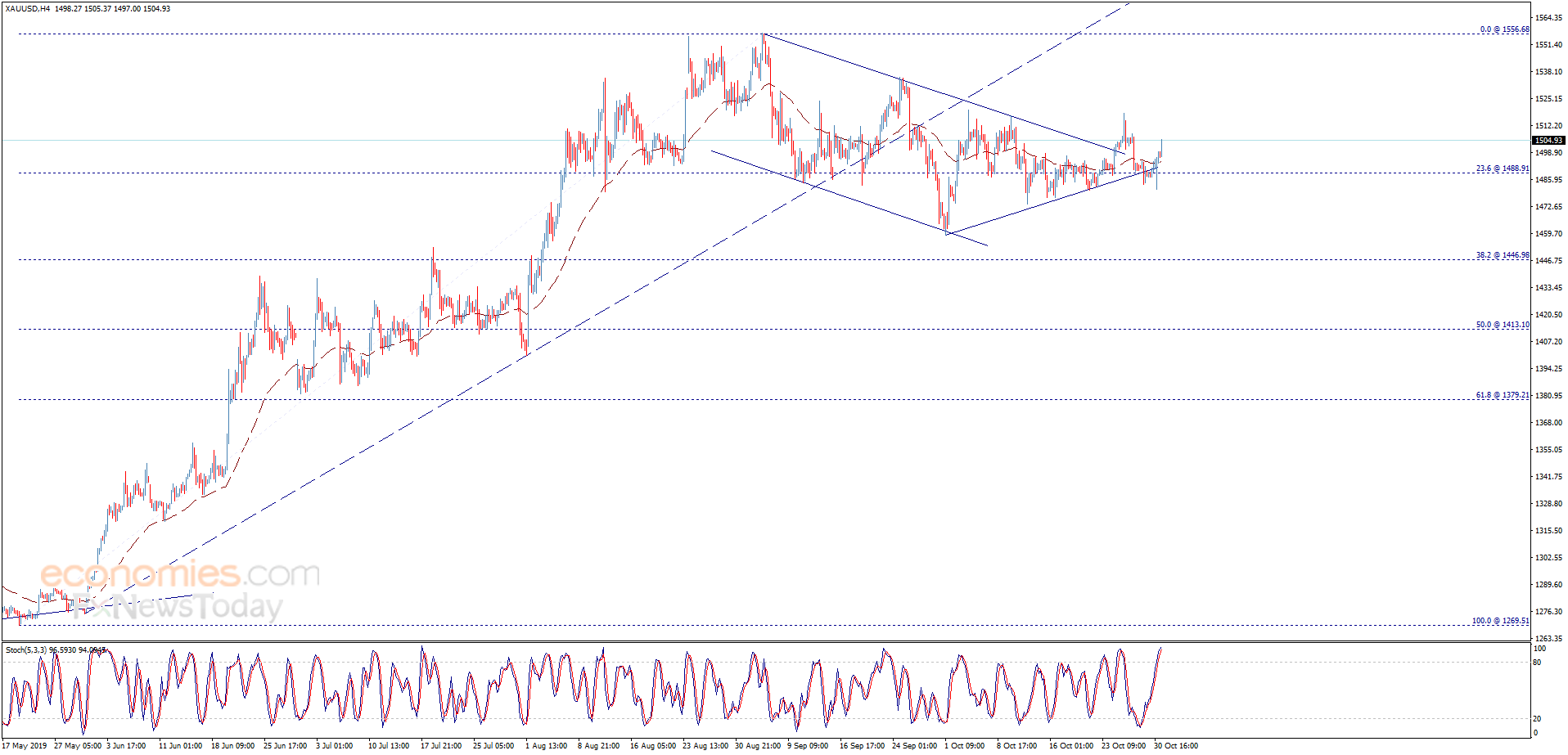Select the 100.0 @ 1269.51 Fibonacci label
Screen dimensions: 1568x755
coord(1500,621)
